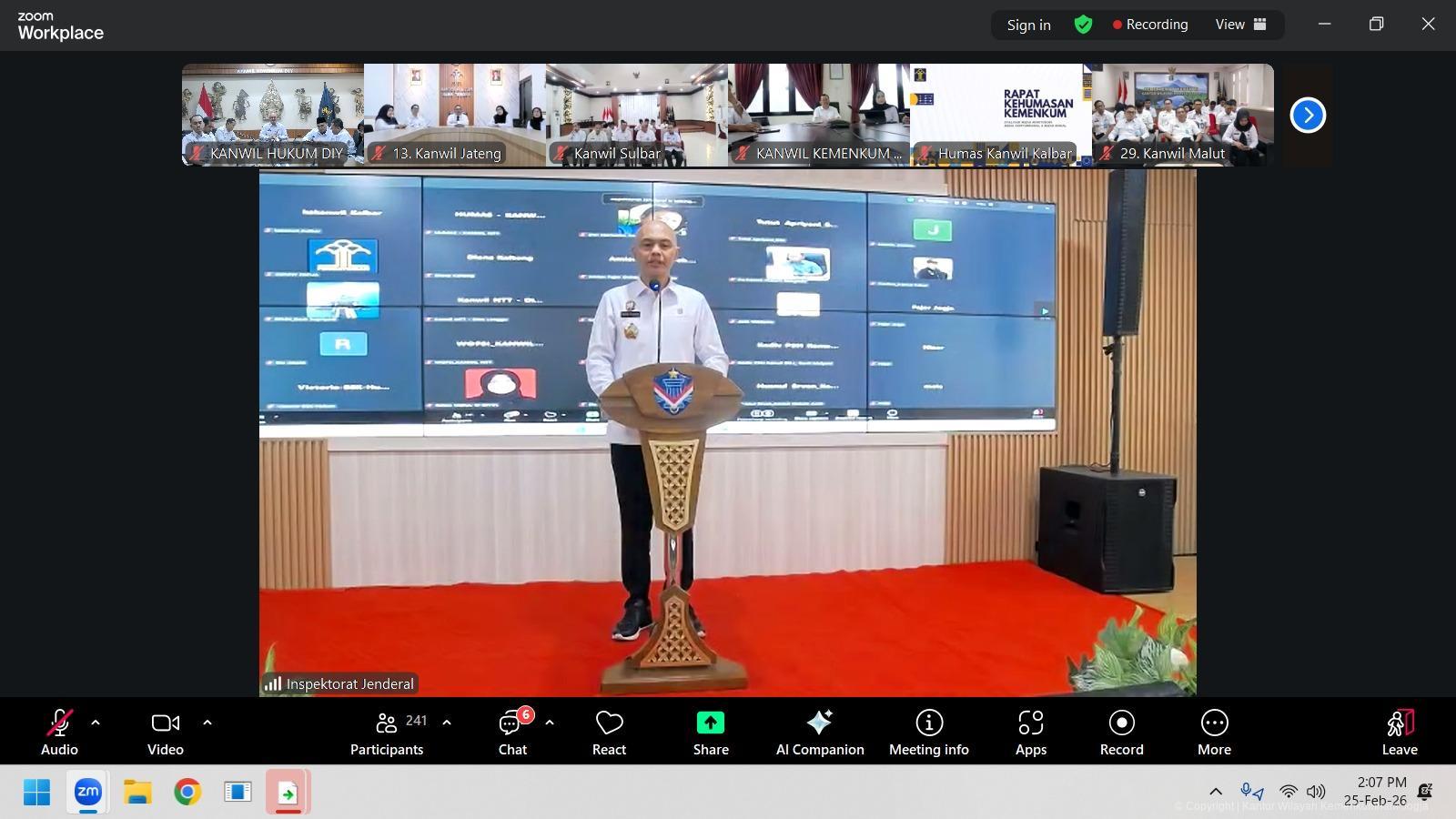Image resolution: width=1456 pixels, height=819 pixels.
Task: Click the green Share screen icon
Action: click(x=710, y=723)
